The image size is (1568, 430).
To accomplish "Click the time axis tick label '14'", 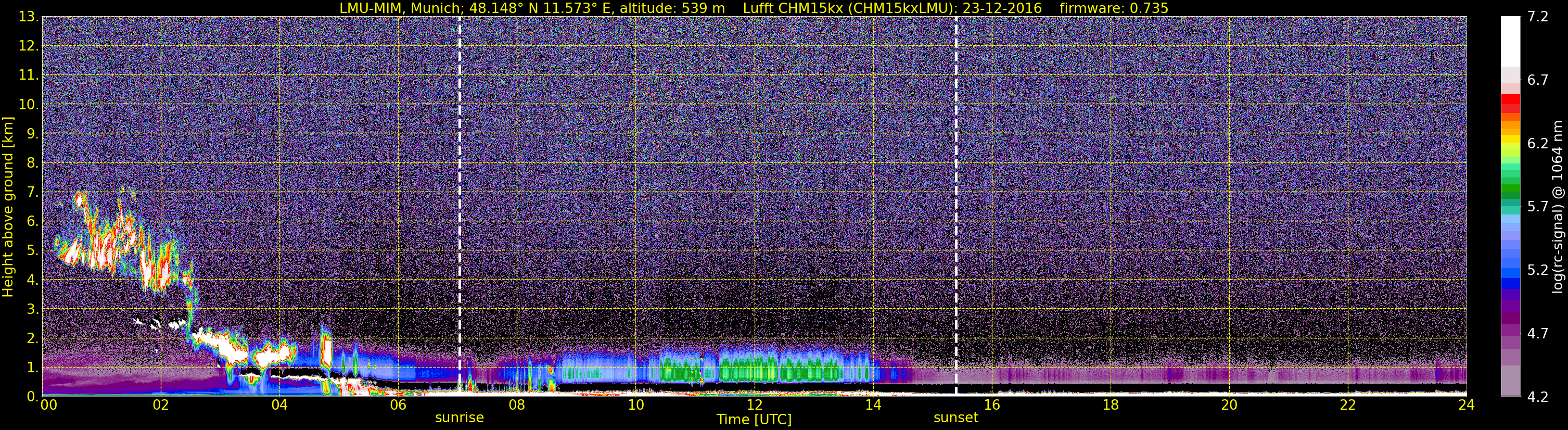I will coord(873,405).
